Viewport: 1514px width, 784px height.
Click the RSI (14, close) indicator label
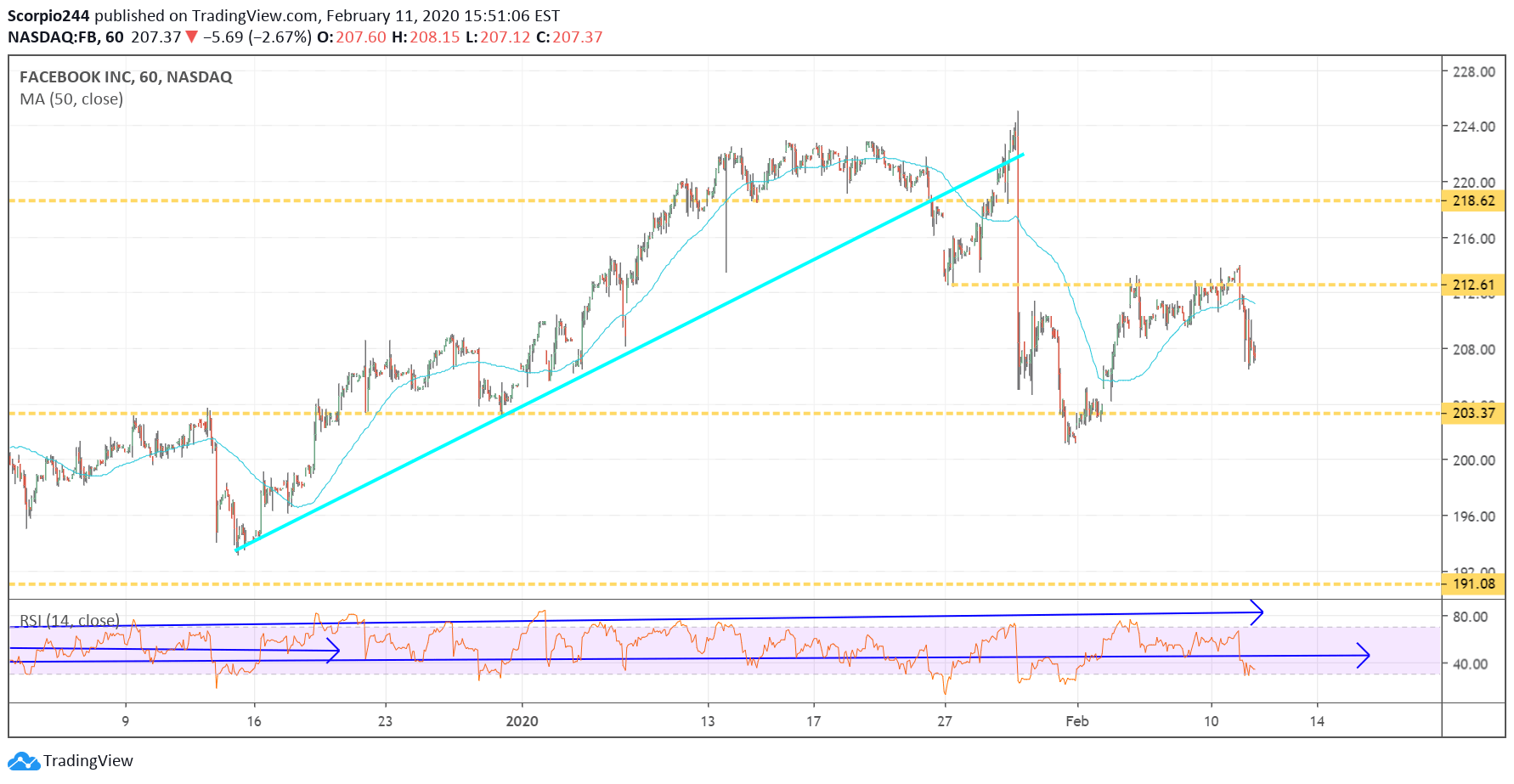click(x=70, y=620)
